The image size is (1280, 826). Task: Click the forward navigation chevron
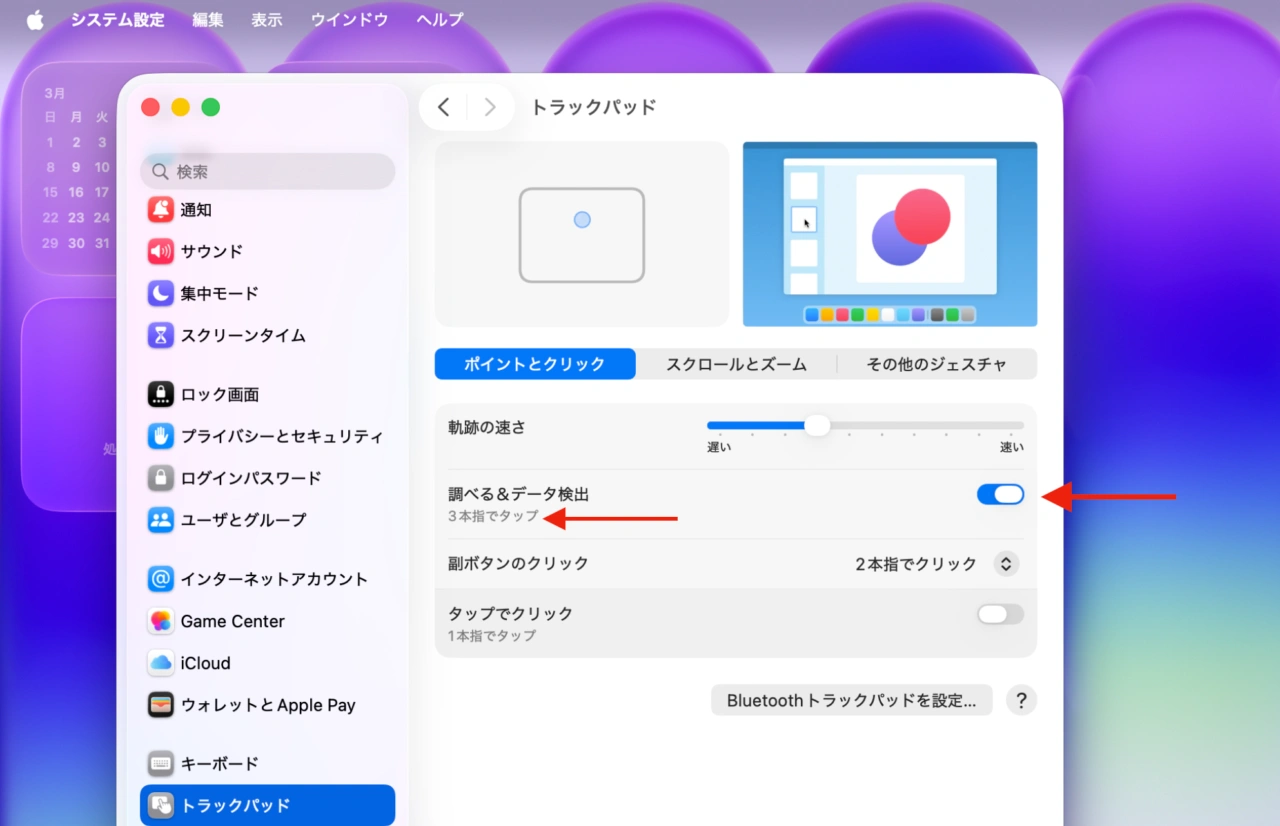click(x=489, y=107)
